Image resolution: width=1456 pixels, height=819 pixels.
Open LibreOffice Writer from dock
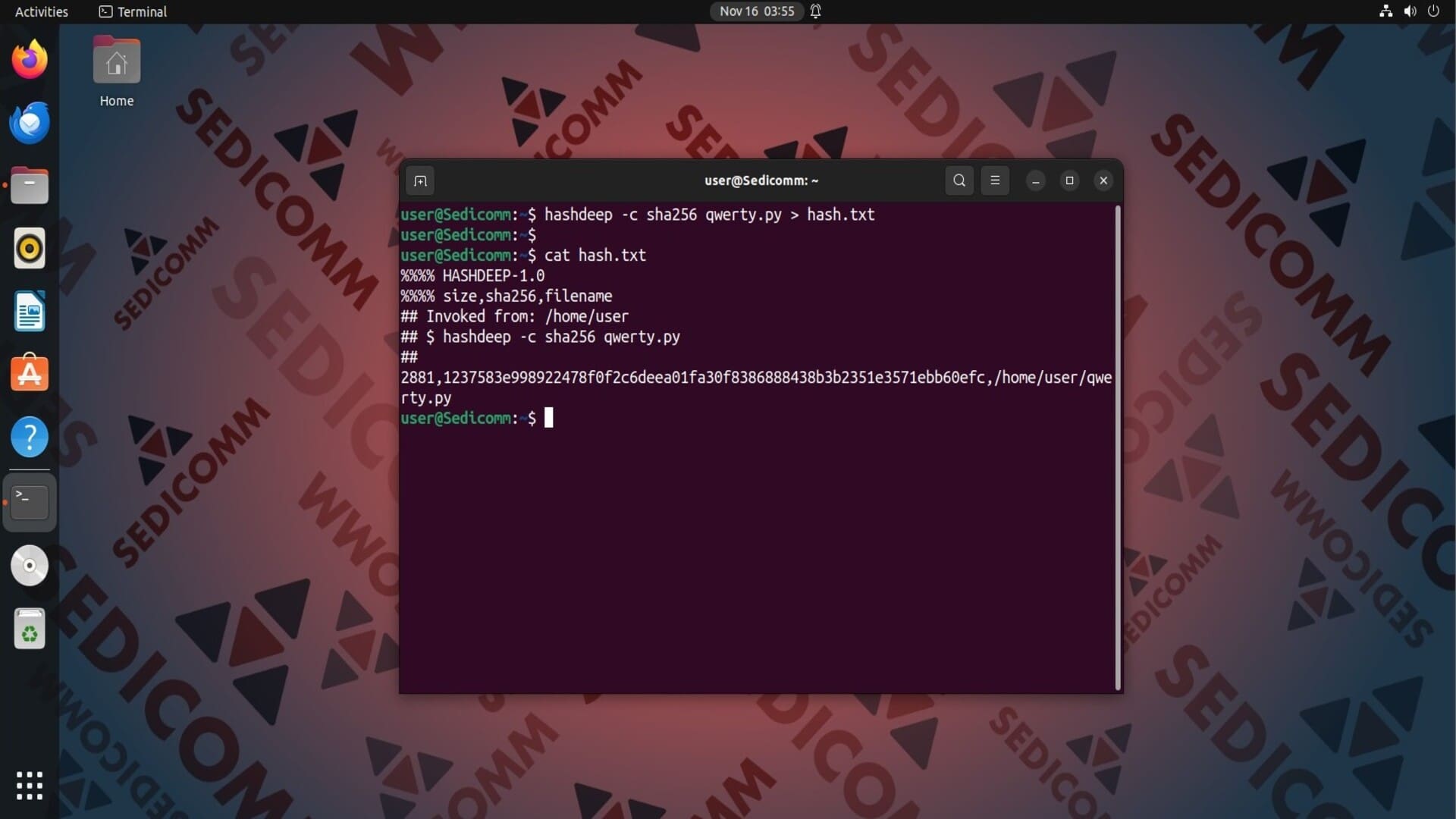point(30,312)
